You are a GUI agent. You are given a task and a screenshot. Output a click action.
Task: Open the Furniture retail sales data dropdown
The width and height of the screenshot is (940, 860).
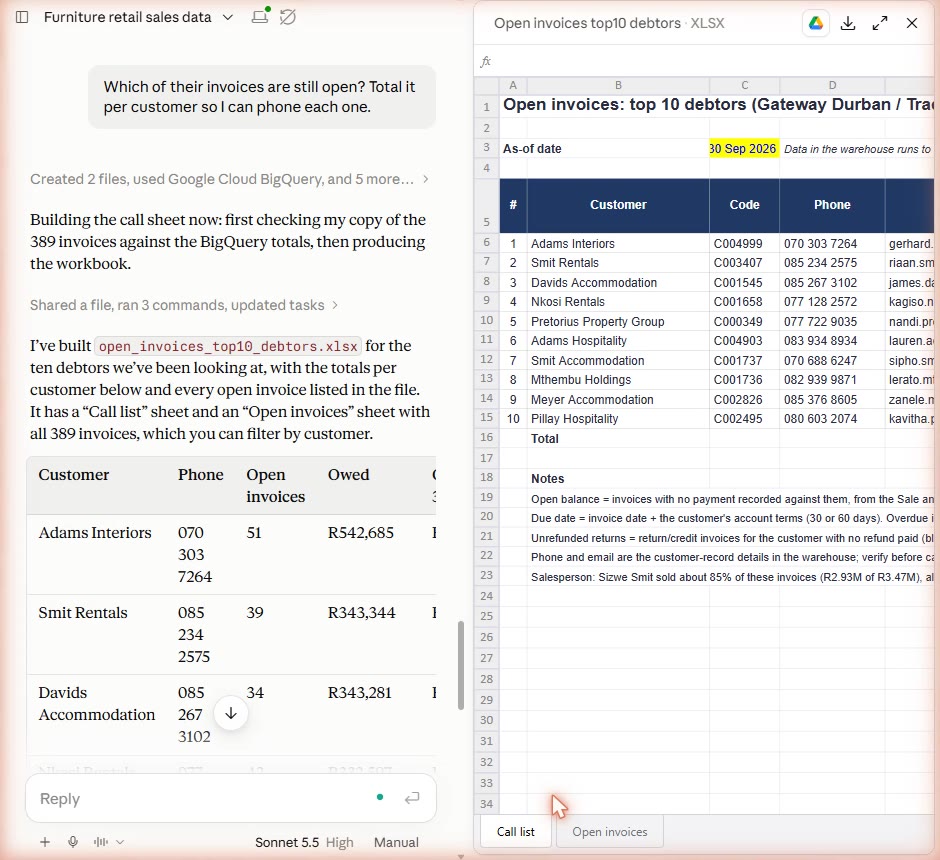[138, 17]
